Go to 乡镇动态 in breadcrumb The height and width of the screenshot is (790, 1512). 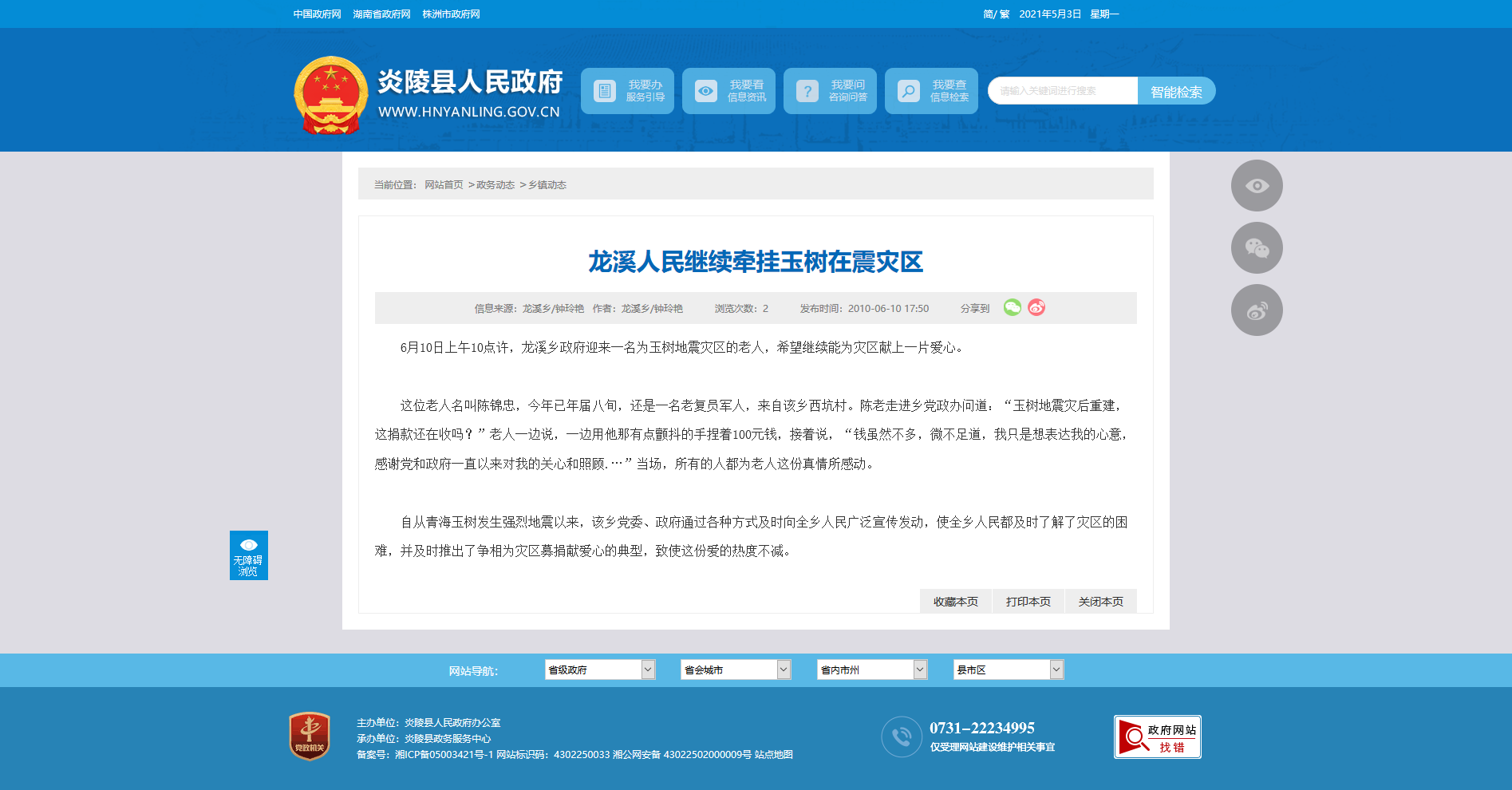(547, 185)
